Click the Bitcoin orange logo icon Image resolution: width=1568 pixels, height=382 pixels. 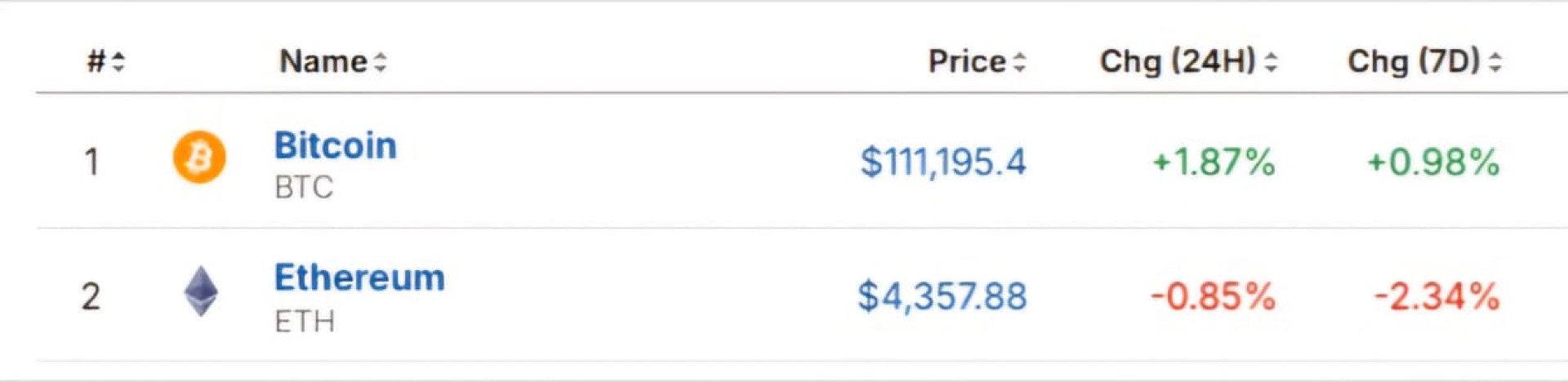pyautogui.click(x=199, y=157)
